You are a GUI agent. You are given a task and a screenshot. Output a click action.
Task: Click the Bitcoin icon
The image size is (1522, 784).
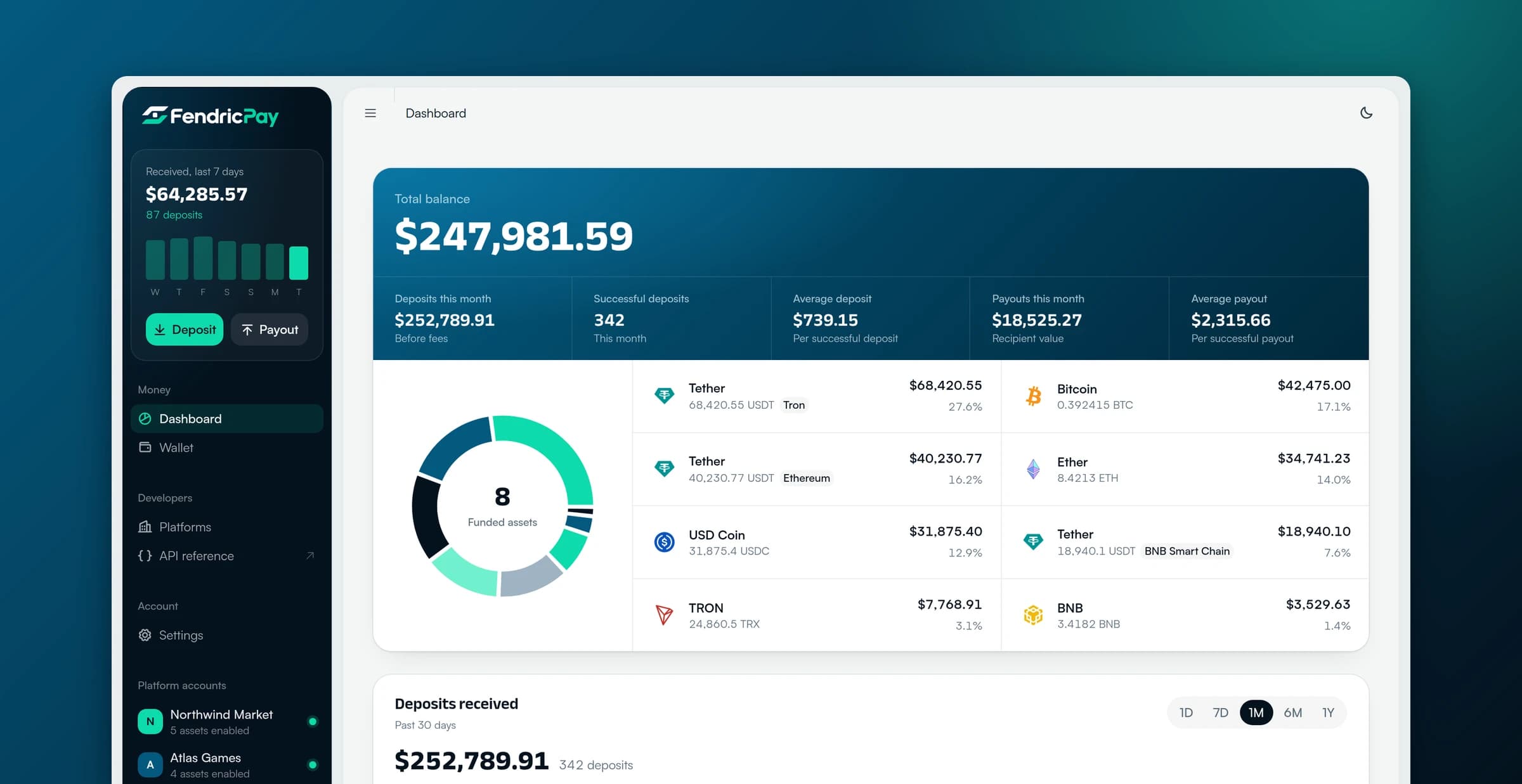[x=1034, y=396]
